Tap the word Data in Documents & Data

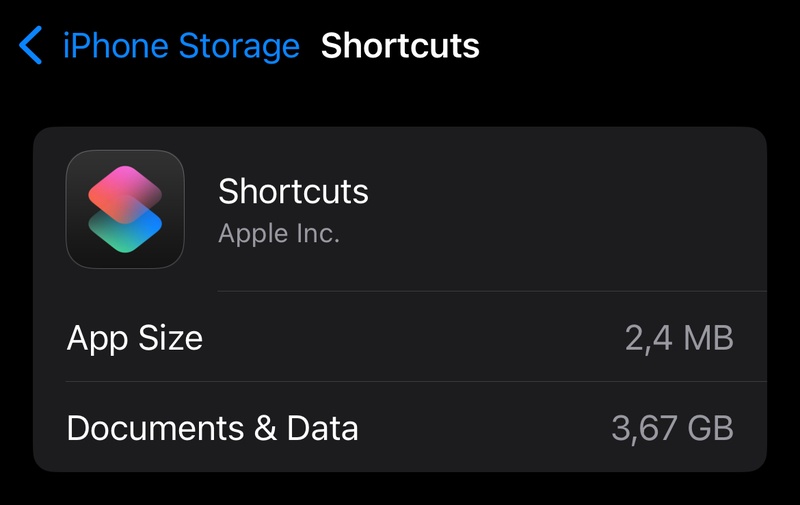tap(322, 427)
